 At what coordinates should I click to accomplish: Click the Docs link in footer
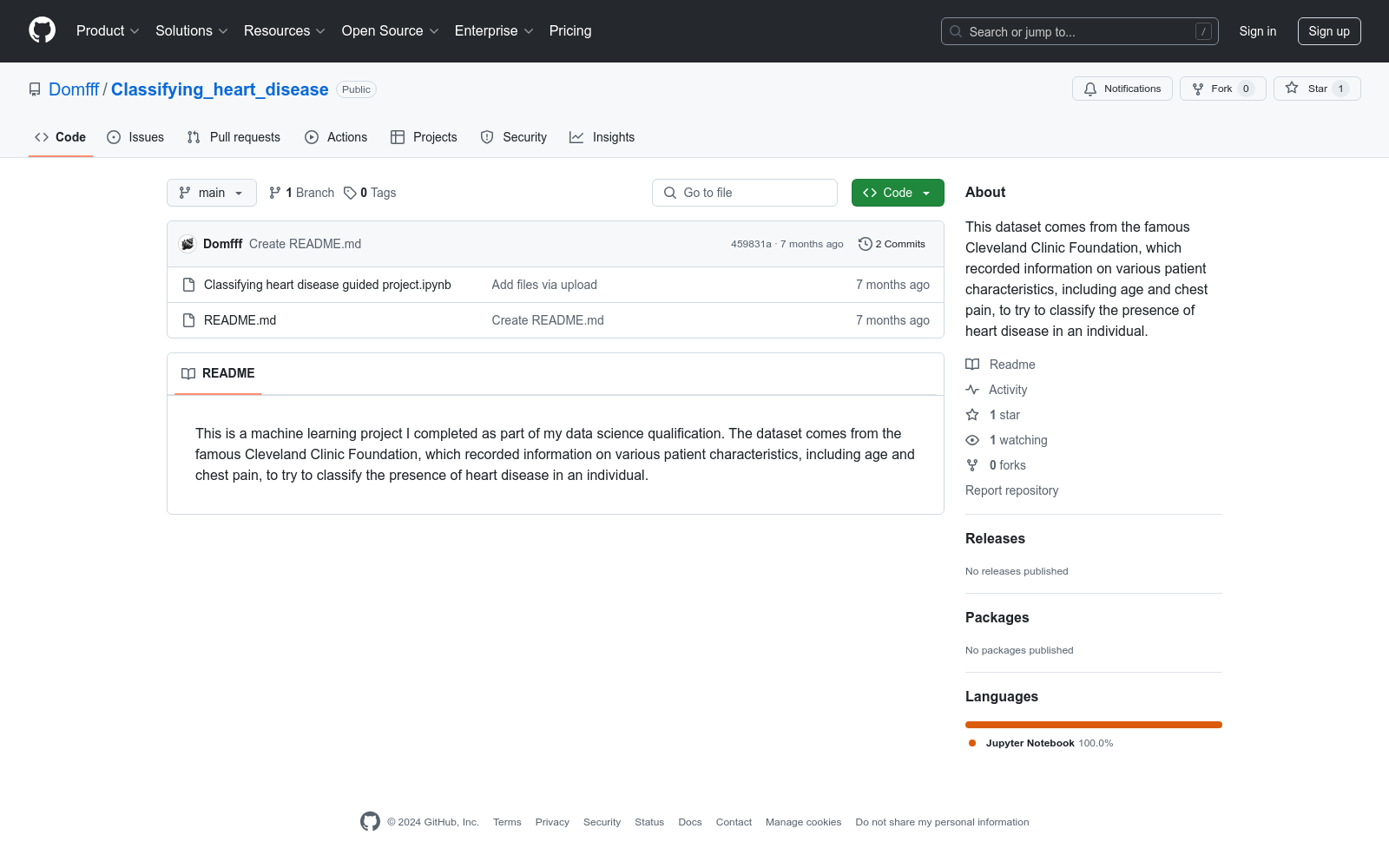pyautogui.click(x=690, y=822)
